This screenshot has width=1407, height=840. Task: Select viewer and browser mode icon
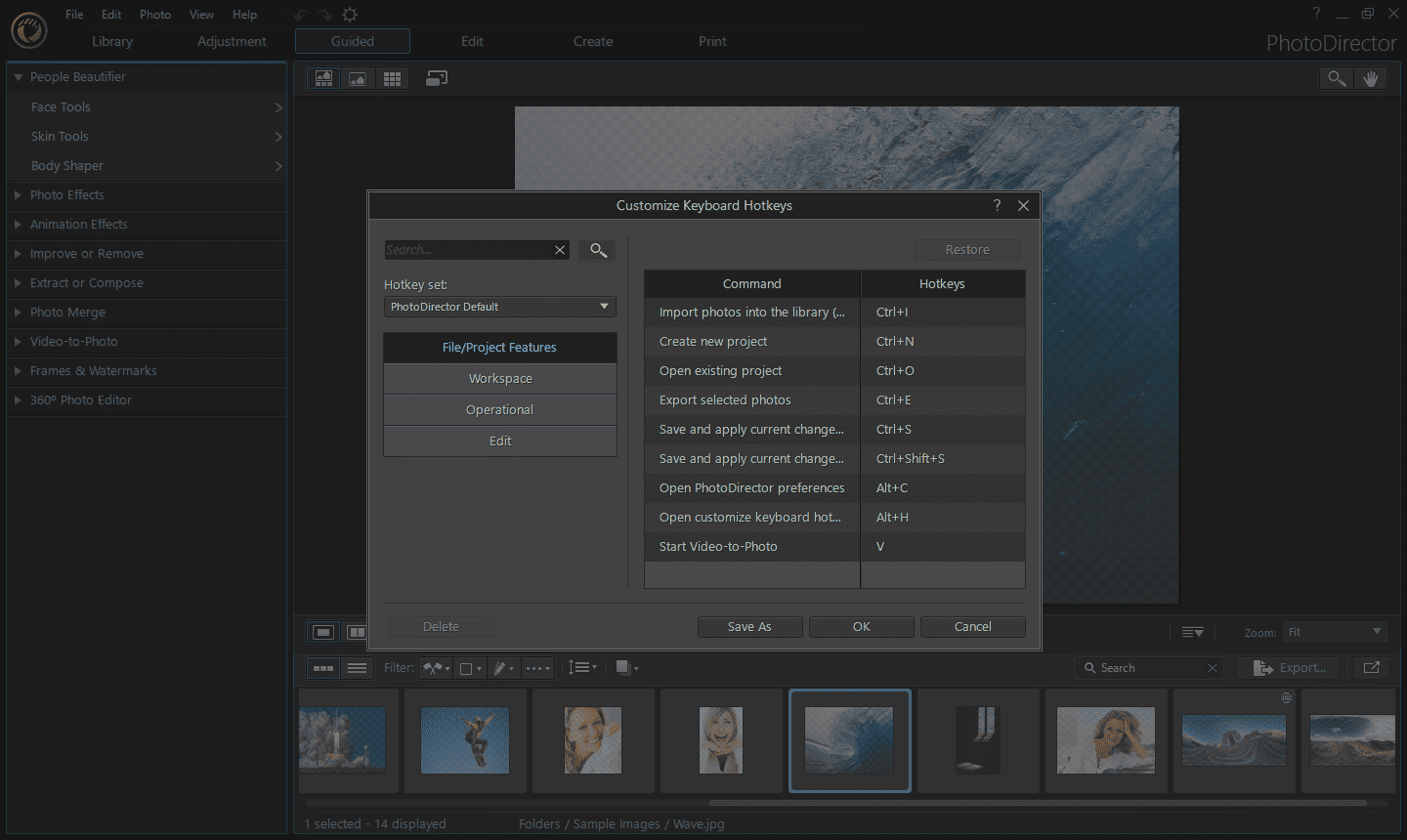[323, 78]
